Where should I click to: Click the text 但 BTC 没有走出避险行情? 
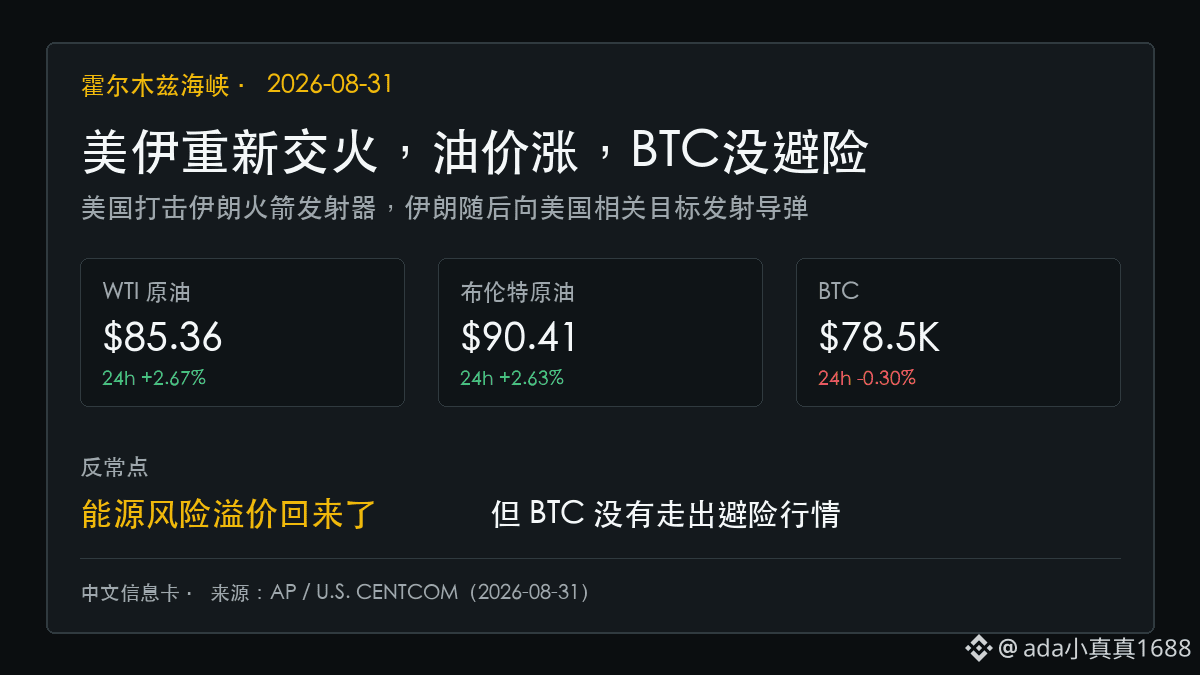click(665, 514)
